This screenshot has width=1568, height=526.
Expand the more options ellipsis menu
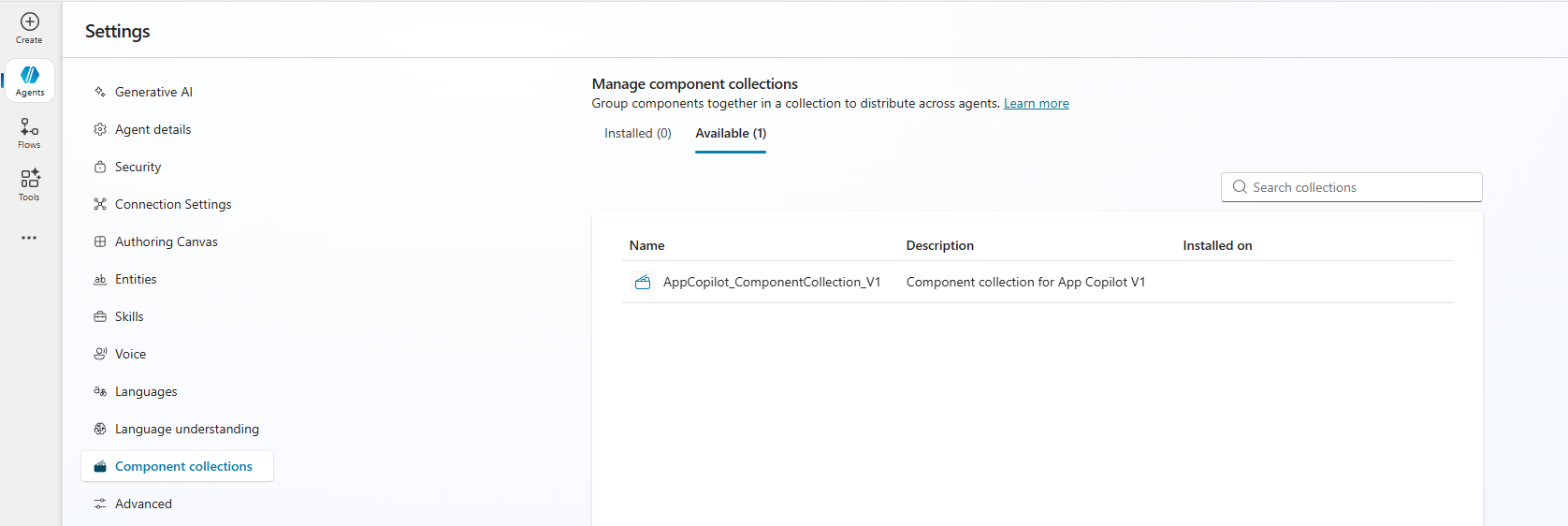(x=29, y=238)
